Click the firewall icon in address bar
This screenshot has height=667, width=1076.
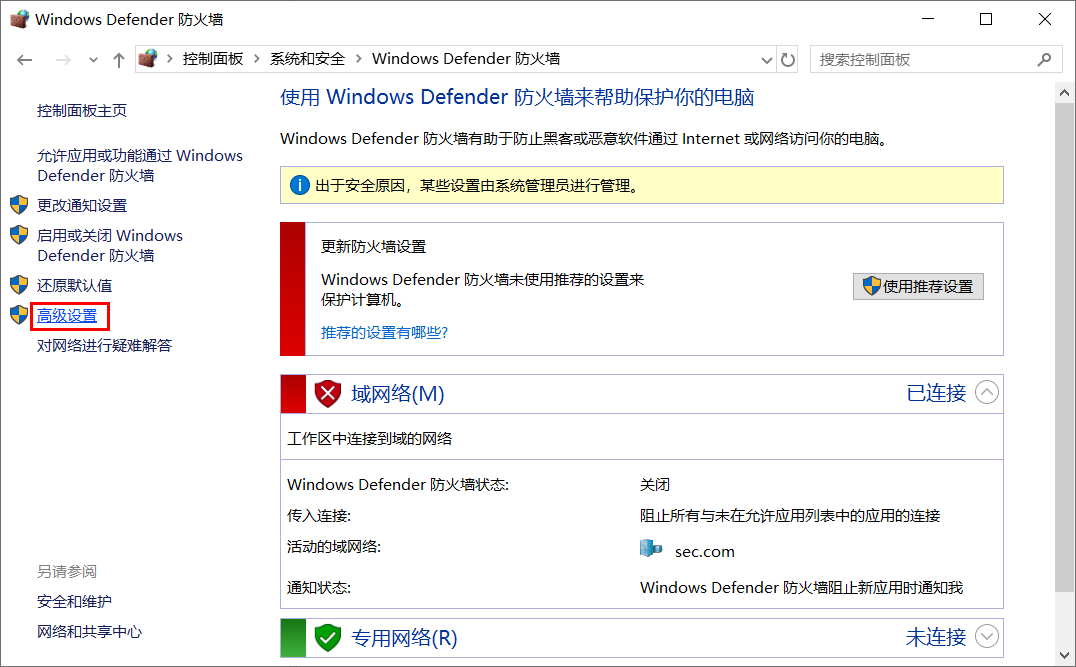[x=148, y=59]
